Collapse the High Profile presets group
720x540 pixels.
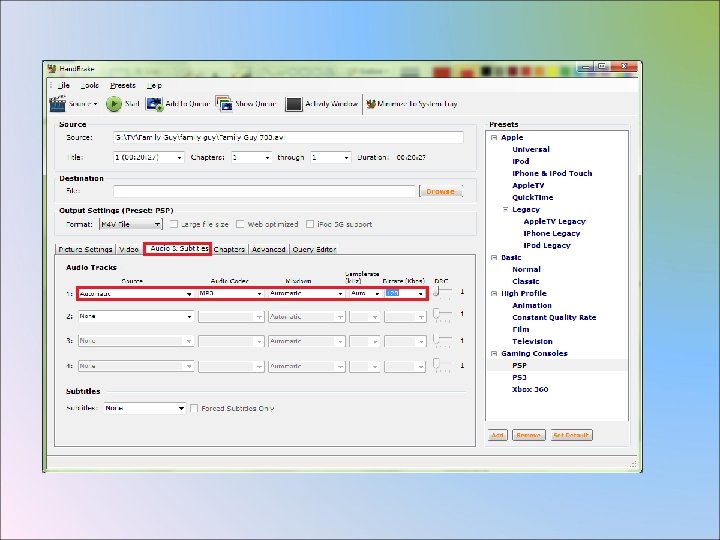[494, 293]
